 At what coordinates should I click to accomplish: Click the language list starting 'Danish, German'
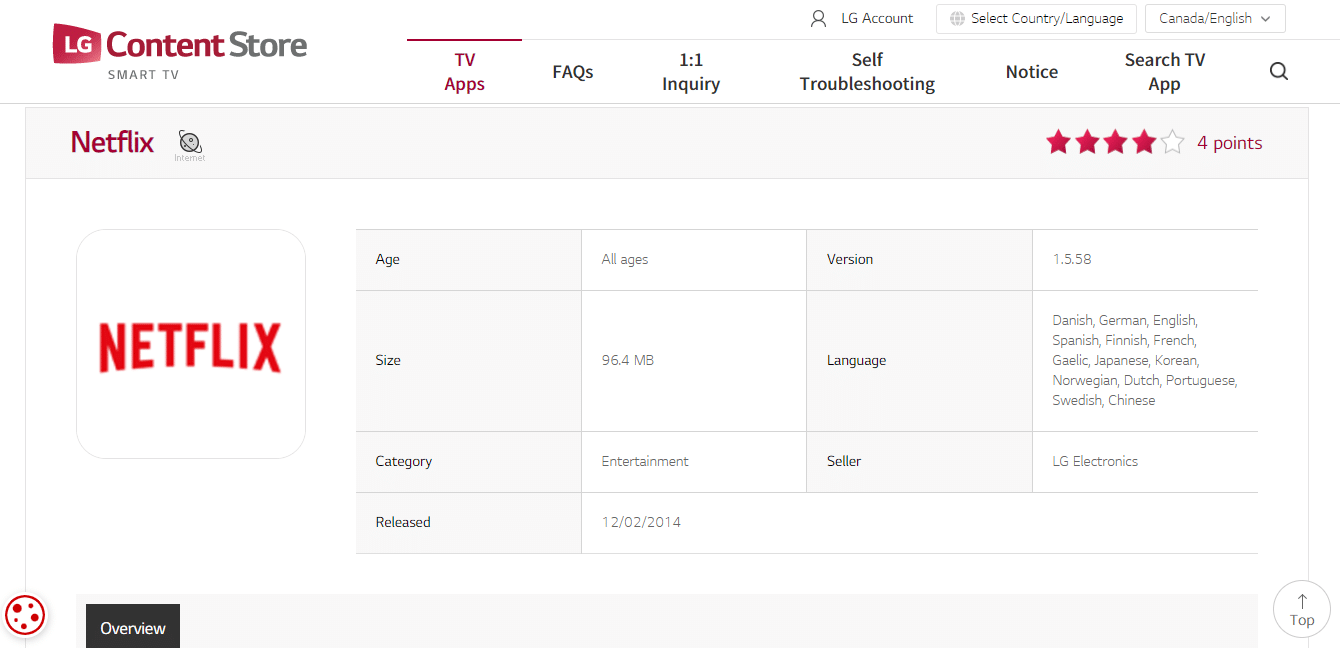[1145, 360]
